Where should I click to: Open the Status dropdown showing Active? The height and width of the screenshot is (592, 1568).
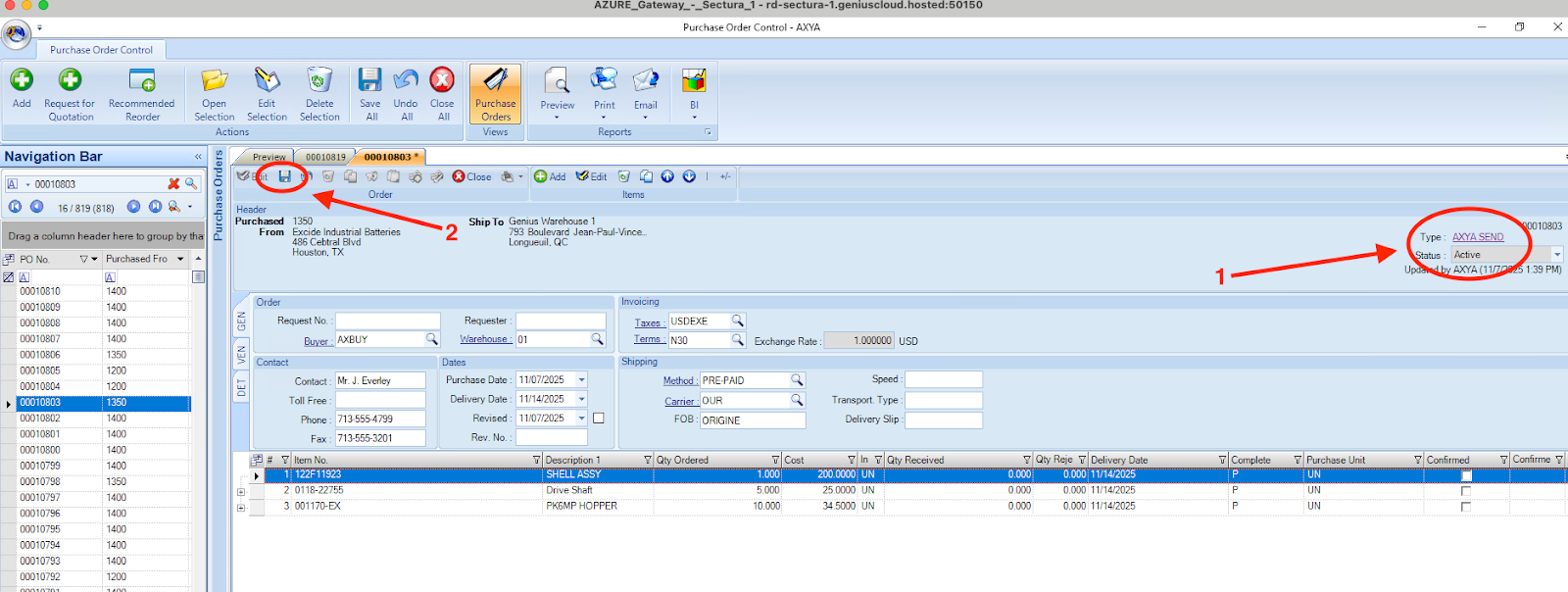pos(1556,255)
